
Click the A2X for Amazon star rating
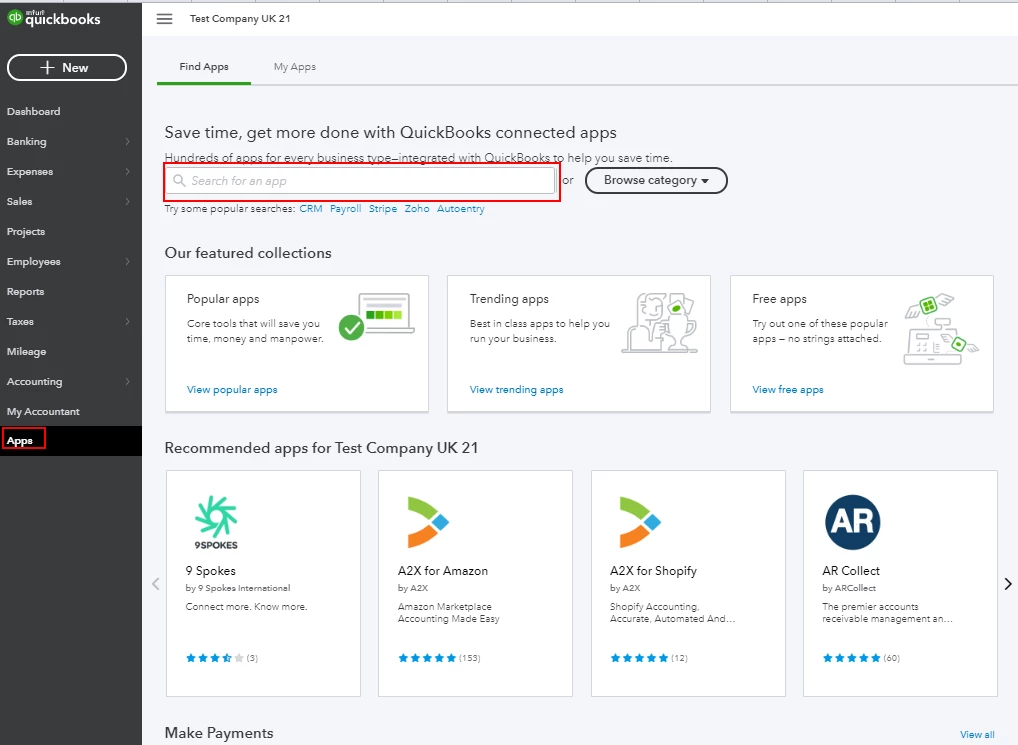point(427,658)
